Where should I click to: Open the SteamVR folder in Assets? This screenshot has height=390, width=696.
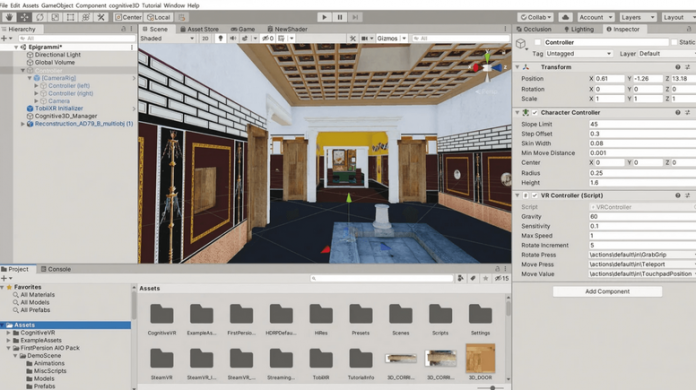[x=162, y=364]
